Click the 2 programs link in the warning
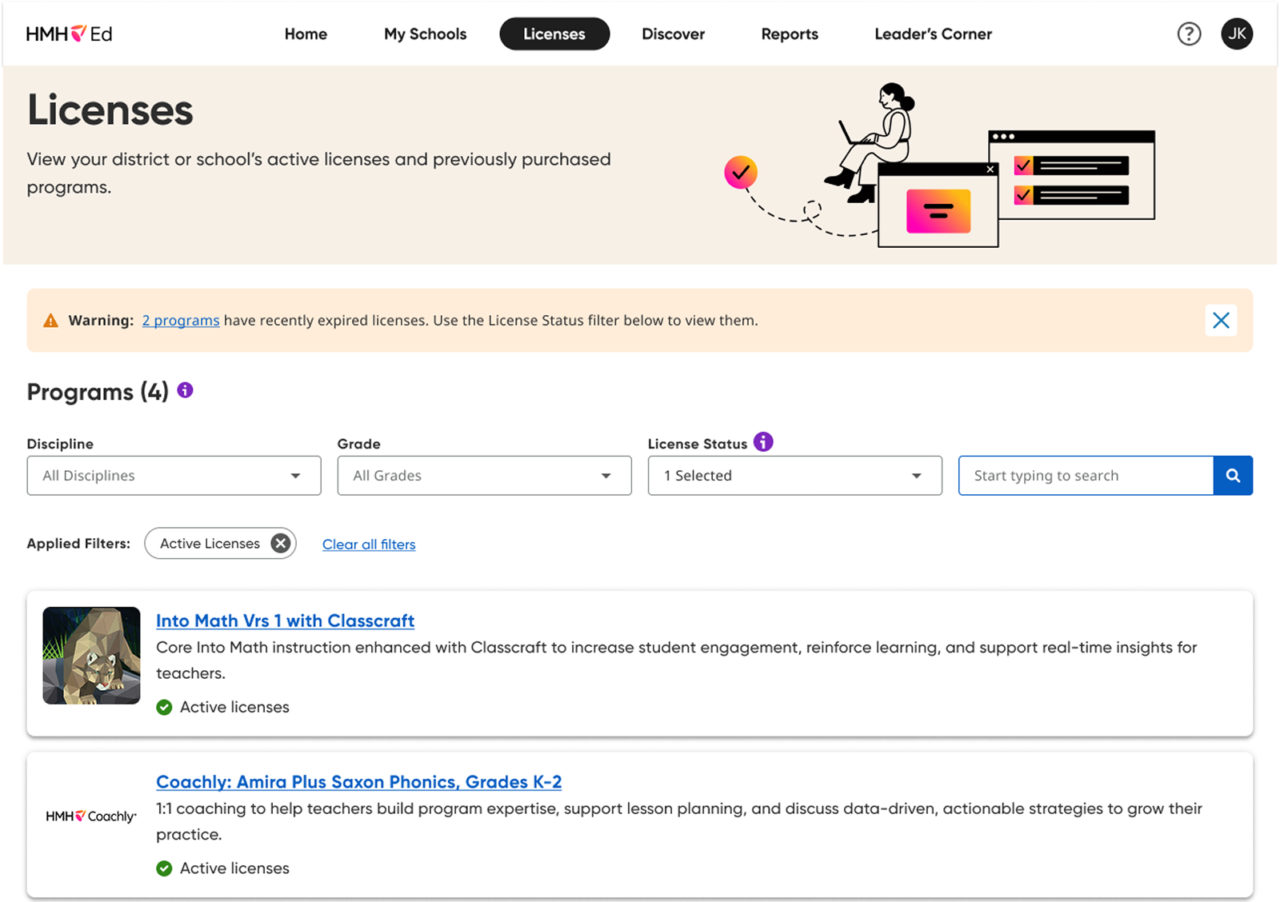This screenshot has height=902, width=1280. (x=181, y=321)
